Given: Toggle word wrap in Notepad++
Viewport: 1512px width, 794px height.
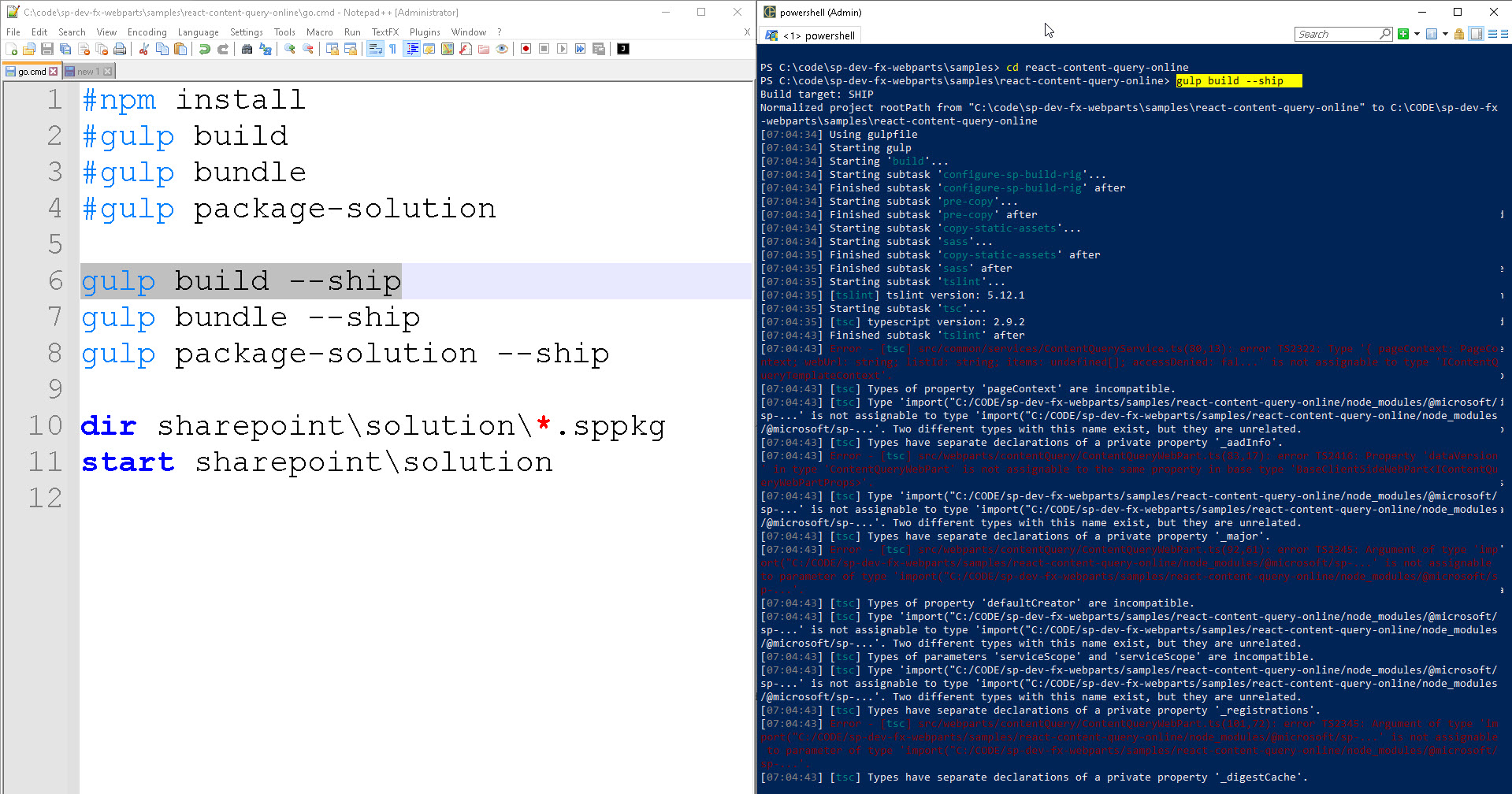Looking at the screenshot, I should pos(374,49).
